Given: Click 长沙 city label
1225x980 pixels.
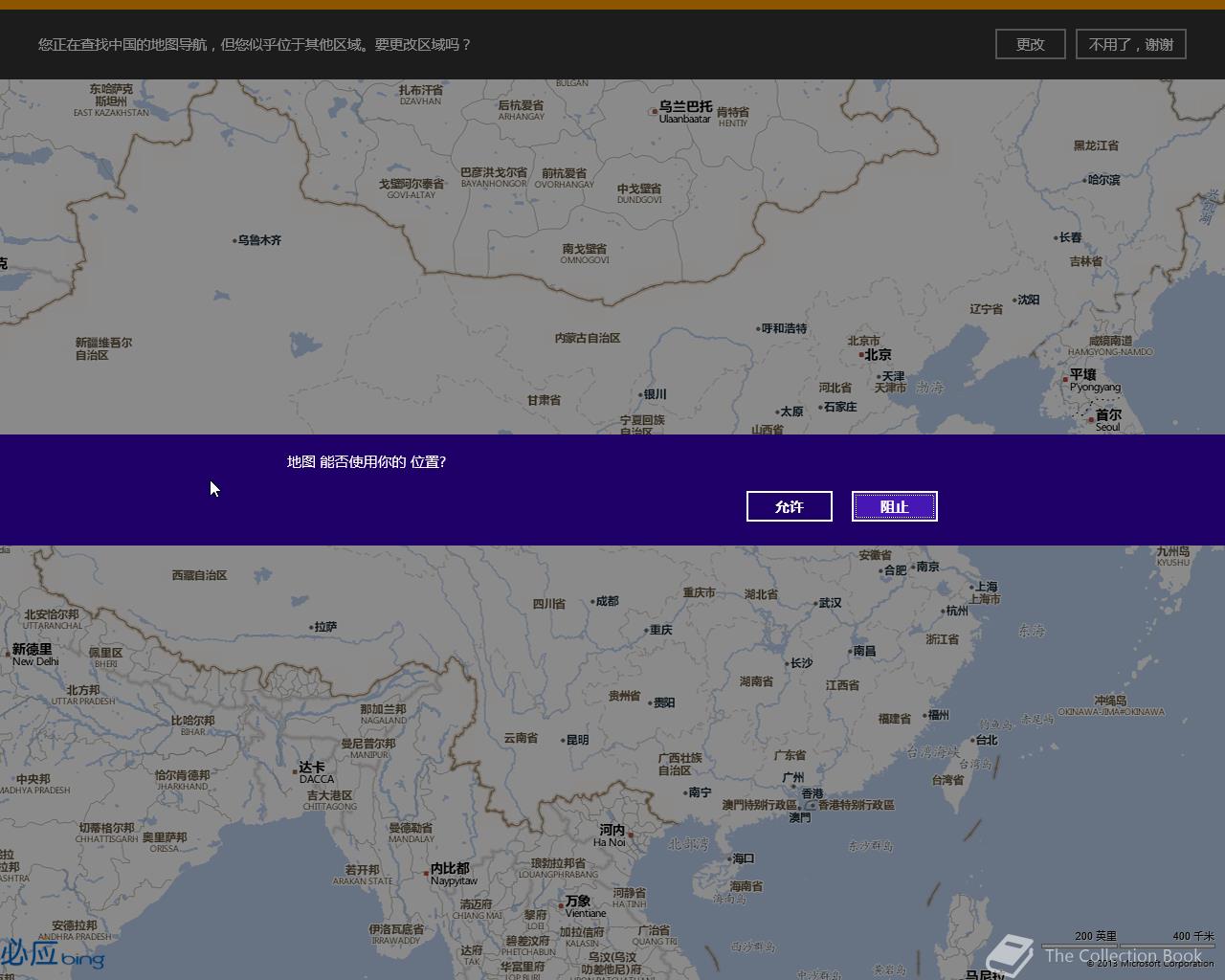Looking at the screenshot, I should (x=801, y=663).
